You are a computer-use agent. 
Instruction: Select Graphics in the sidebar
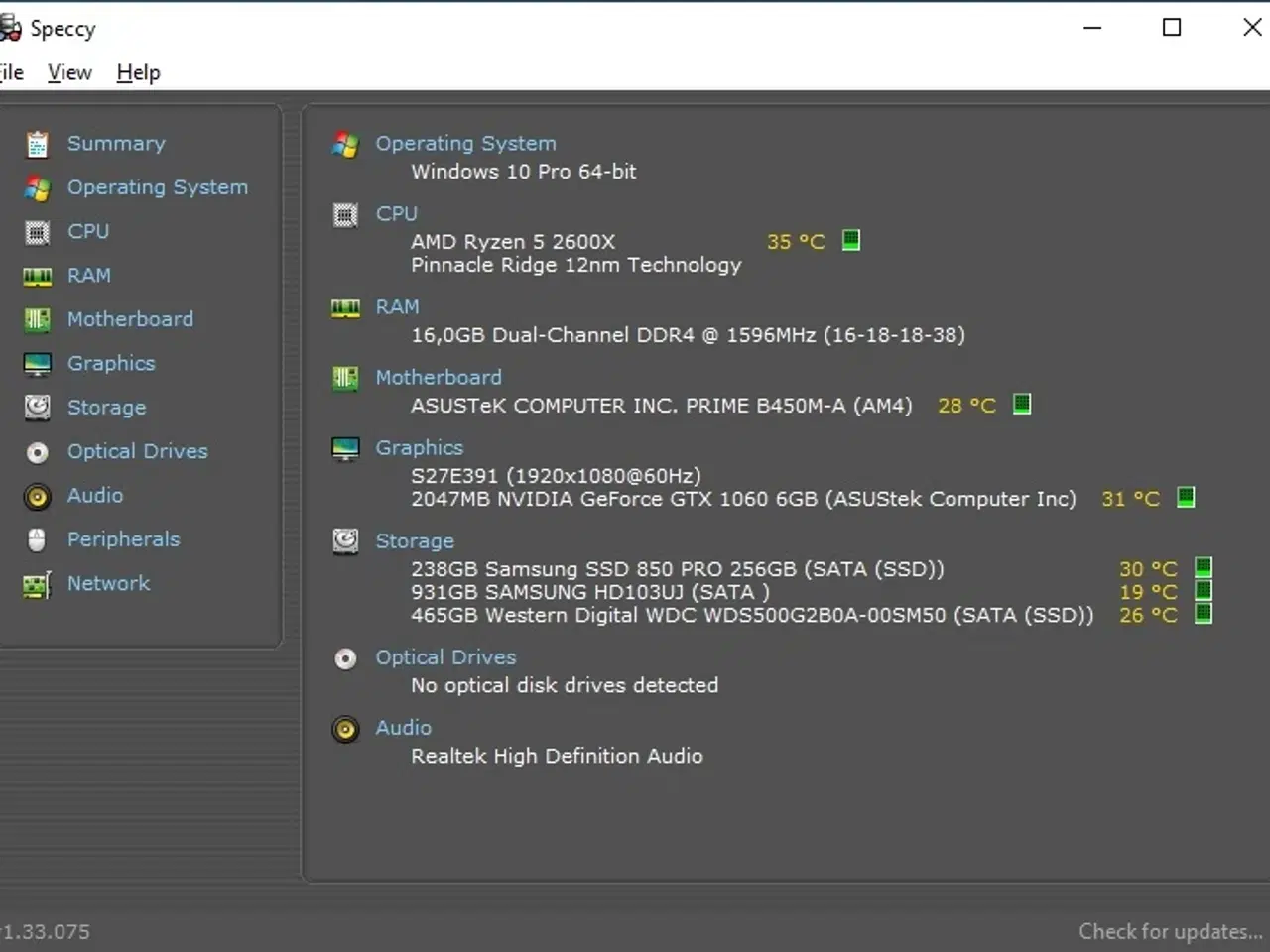coord(111,363)
